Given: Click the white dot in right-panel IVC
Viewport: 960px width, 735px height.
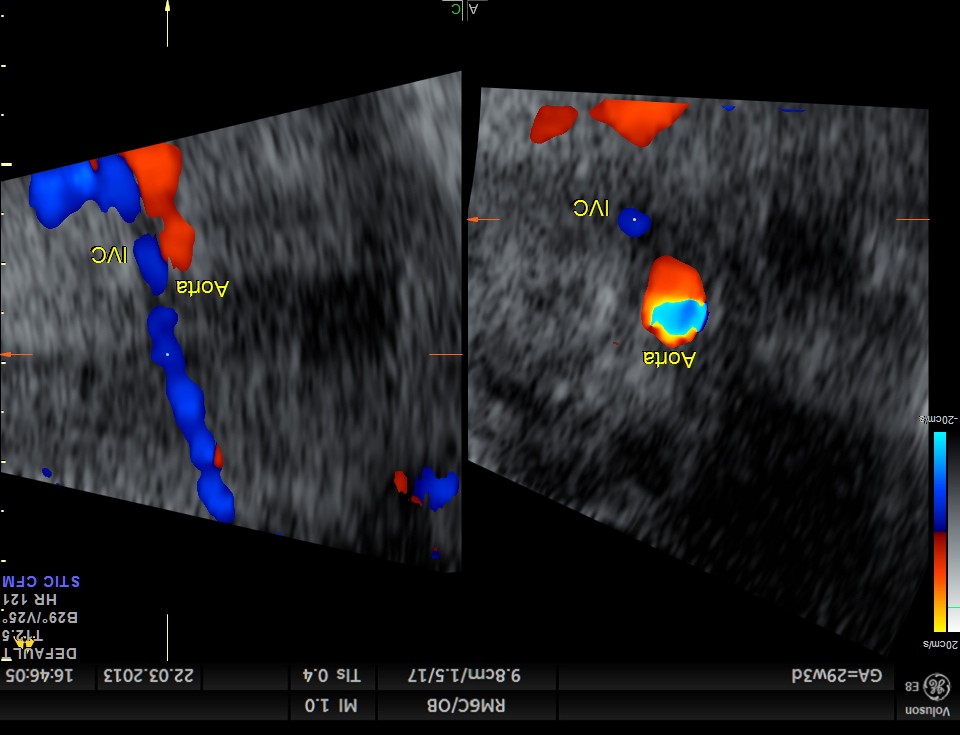Looking at the screenshot, I should (x=634, y=217).
